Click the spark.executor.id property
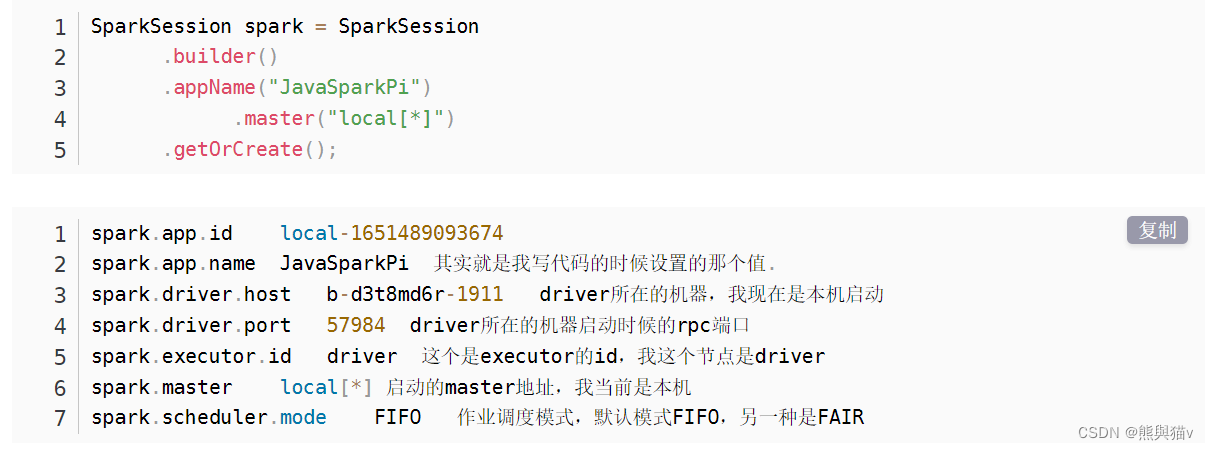The width and height of the screenshot is (1209, 450). tap(191, 357)
